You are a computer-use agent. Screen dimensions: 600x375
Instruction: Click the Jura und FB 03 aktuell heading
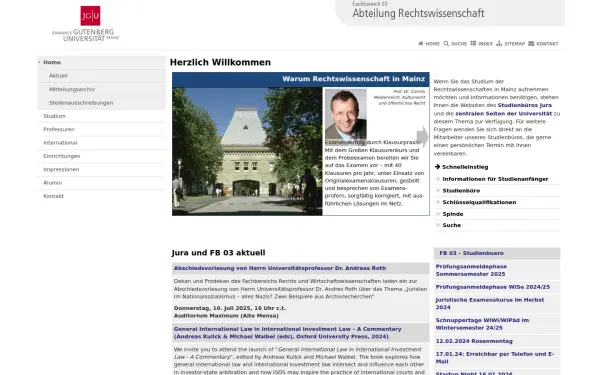tap(218, 253)
